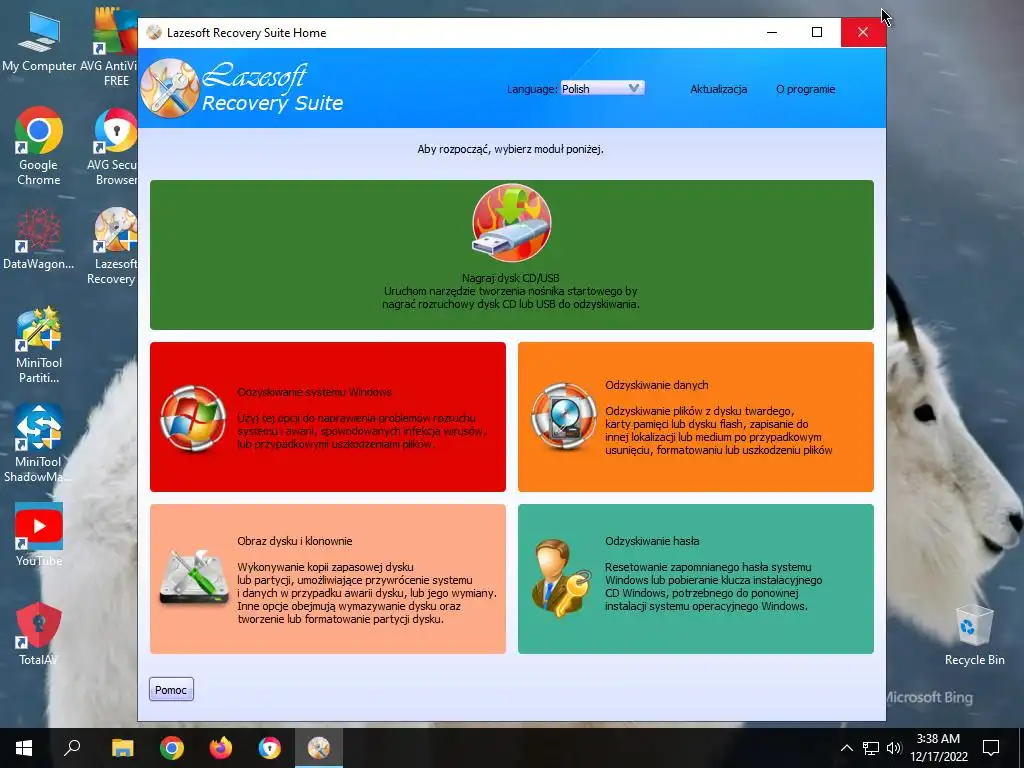Close the Lazesoft Recovery Suite window

(x=863, y=32)
